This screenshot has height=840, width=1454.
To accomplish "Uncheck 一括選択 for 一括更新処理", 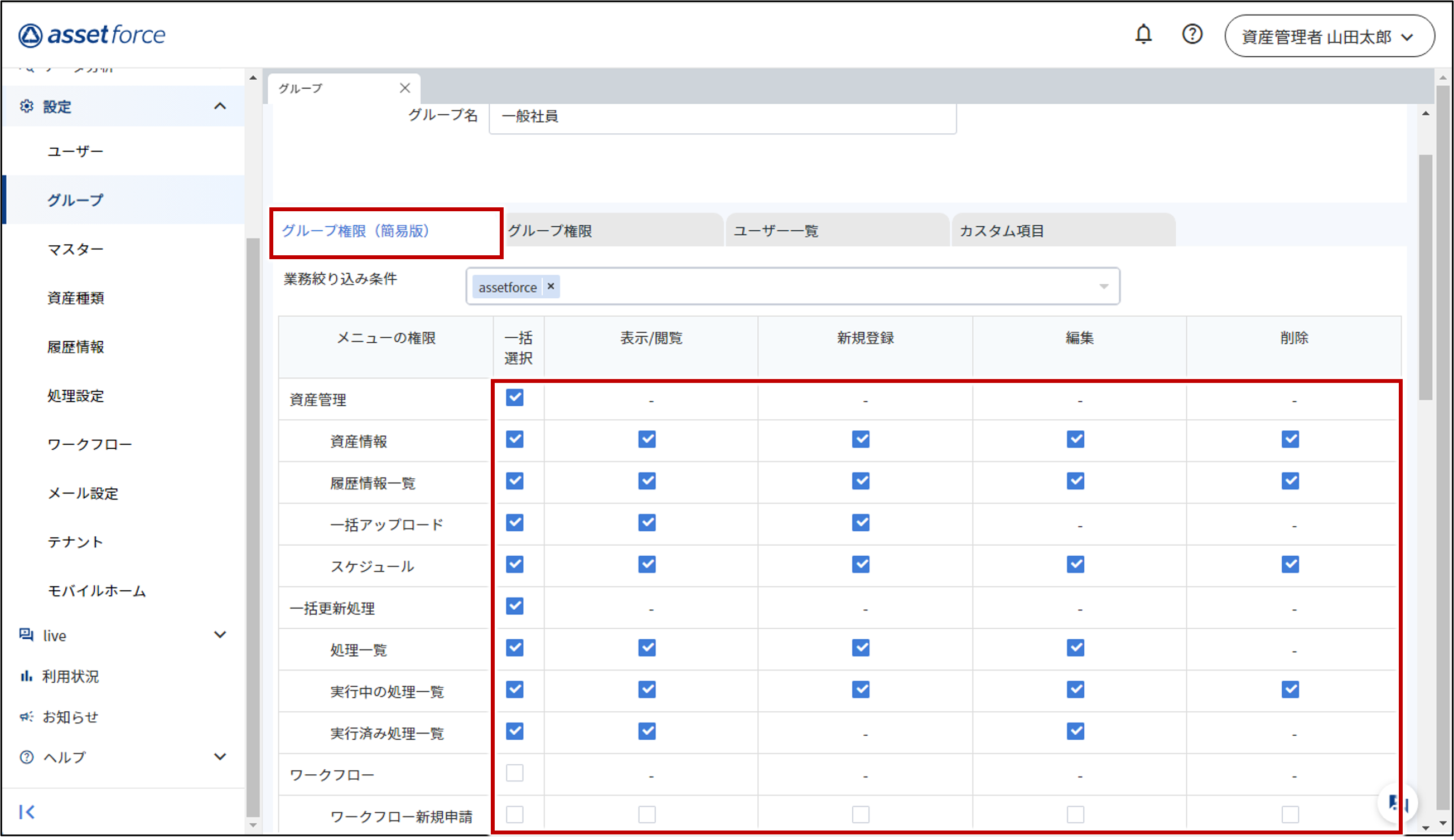I will 515,606.
